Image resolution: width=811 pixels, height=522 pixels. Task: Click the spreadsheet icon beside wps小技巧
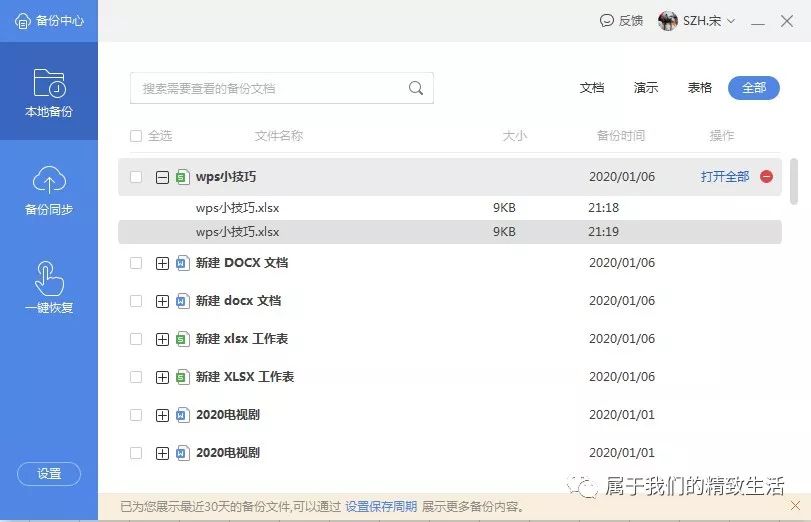click(182, 177)
